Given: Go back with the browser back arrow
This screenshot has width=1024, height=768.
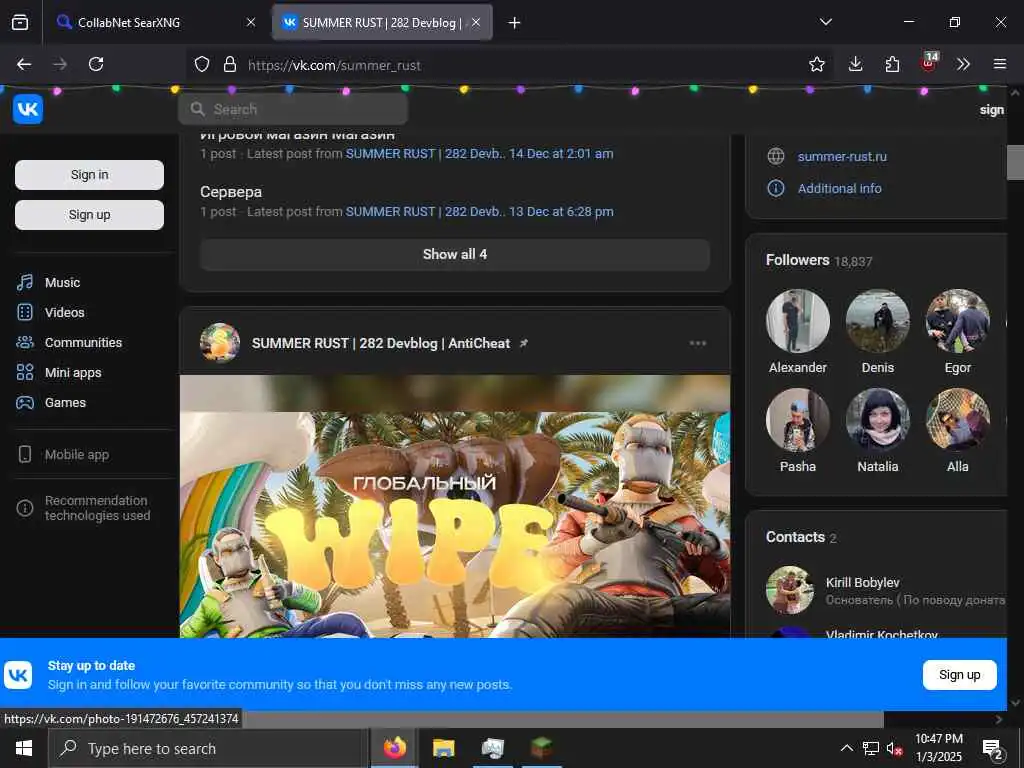Looking at the screenshot, I should tap(24, 64).
